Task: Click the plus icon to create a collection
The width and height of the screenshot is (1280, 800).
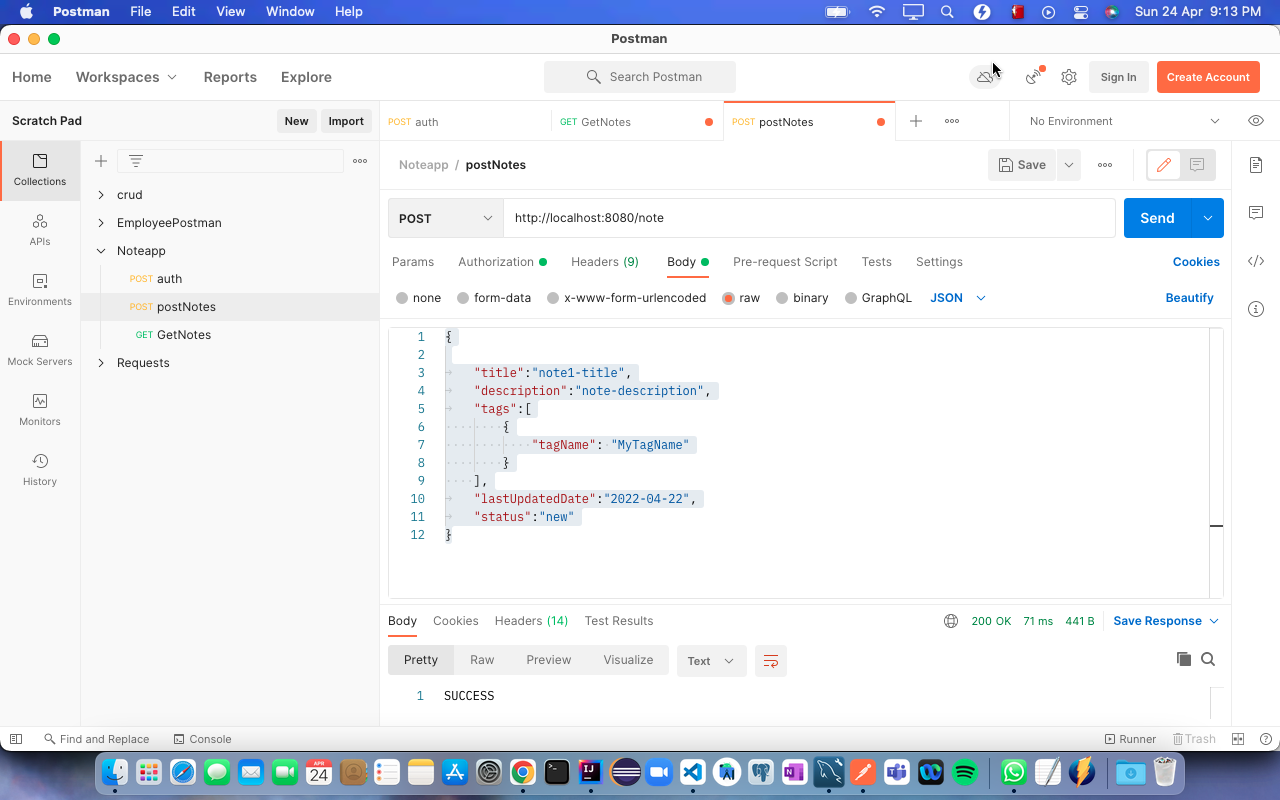Action: [x=101, y=161]
